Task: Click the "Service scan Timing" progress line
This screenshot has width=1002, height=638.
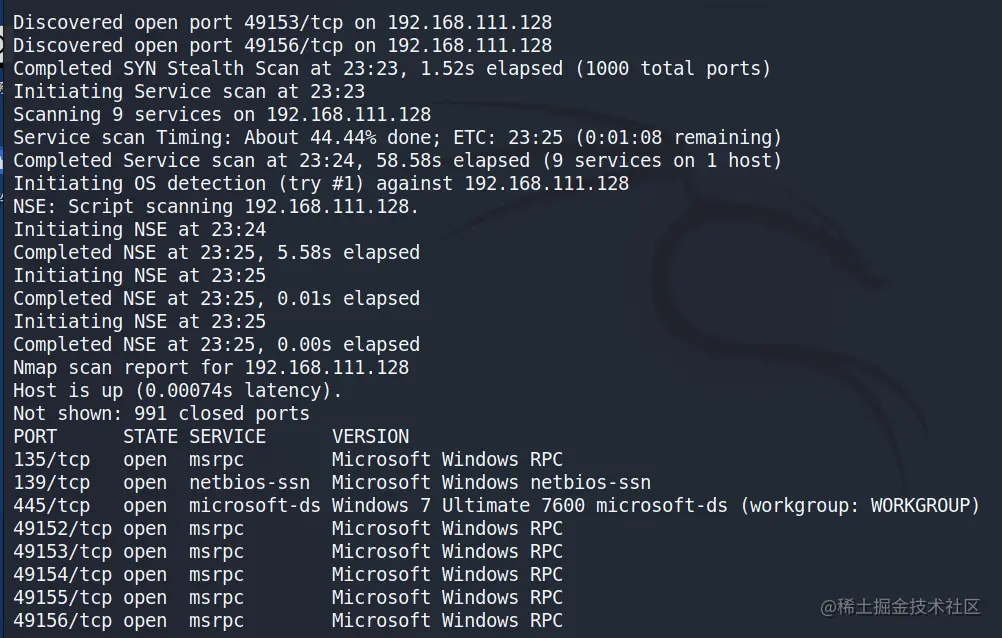Action: pos(397,138)
